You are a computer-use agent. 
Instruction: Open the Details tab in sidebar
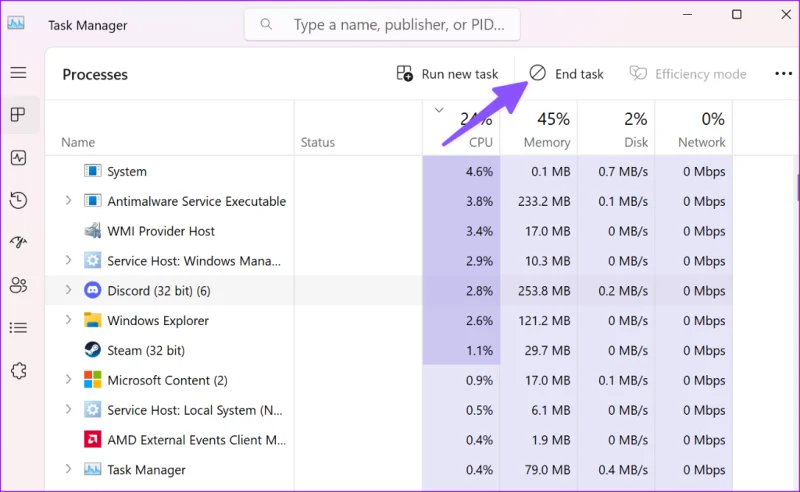click(18, 328)
